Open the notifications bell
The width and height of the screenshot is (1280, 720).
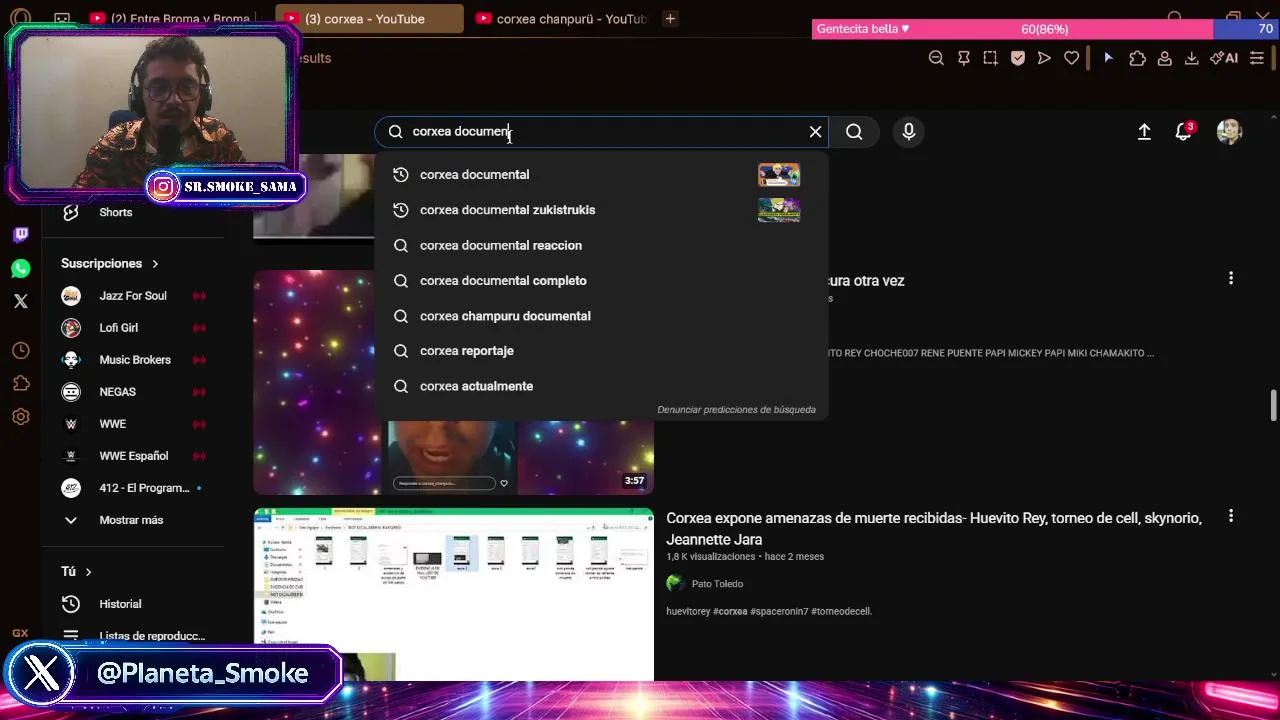1184,132
